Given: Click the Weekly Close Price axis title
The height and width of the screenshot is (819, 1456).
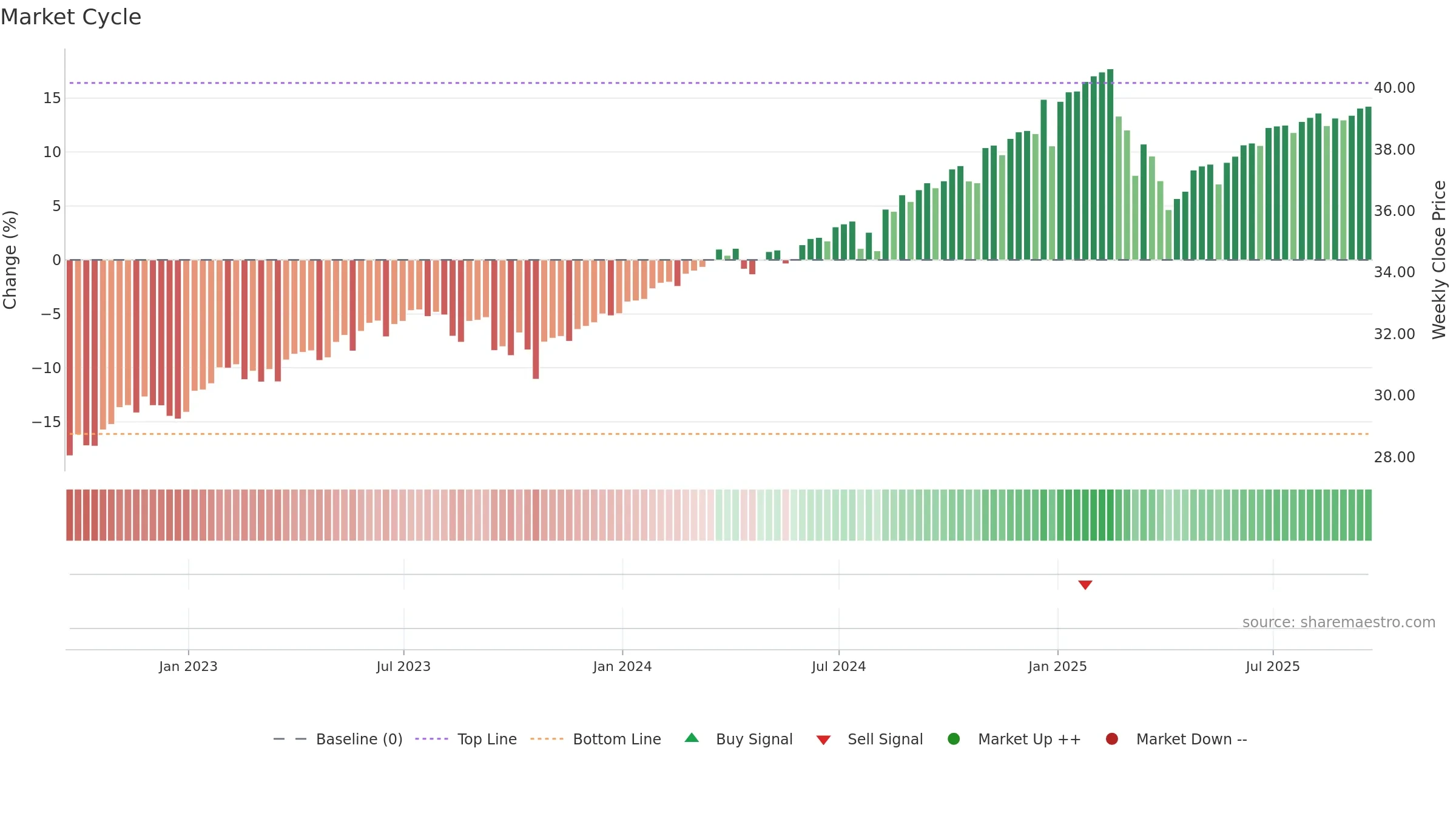Looking at the screenshot, I should point(1439,260).
